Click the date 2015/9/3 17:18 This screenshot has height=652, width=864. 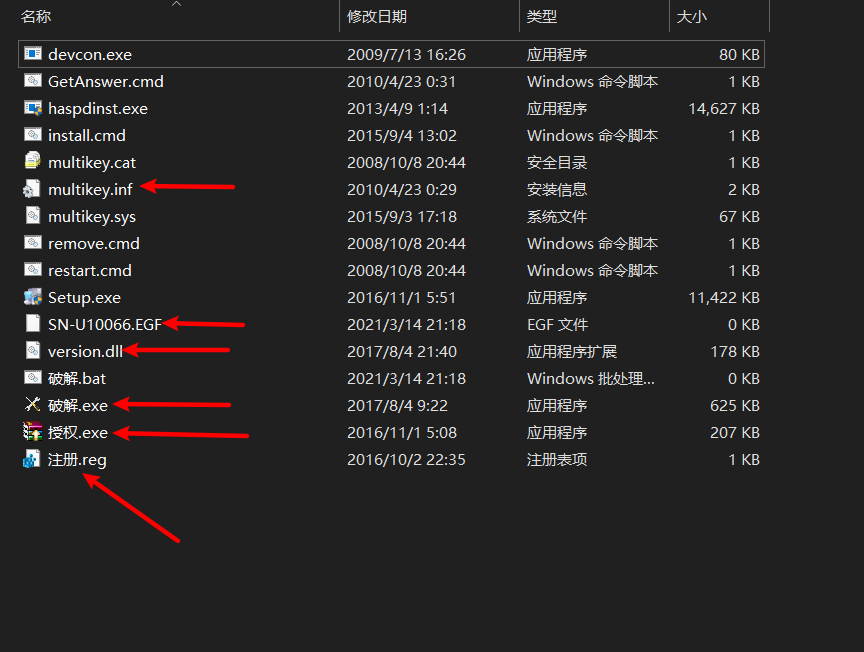402,217
